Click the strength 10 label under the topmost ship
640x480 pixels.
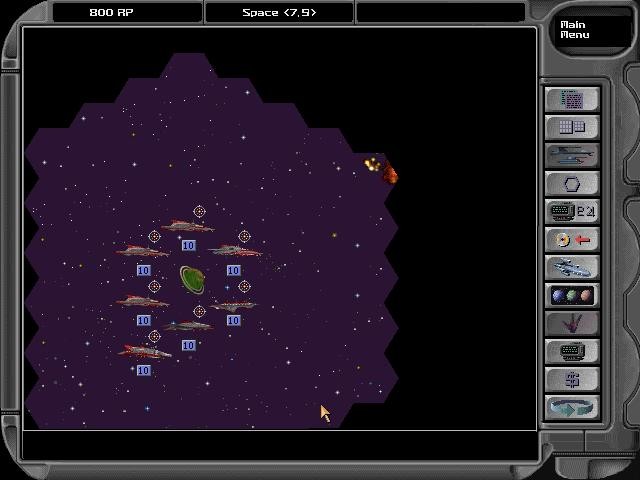188,245
